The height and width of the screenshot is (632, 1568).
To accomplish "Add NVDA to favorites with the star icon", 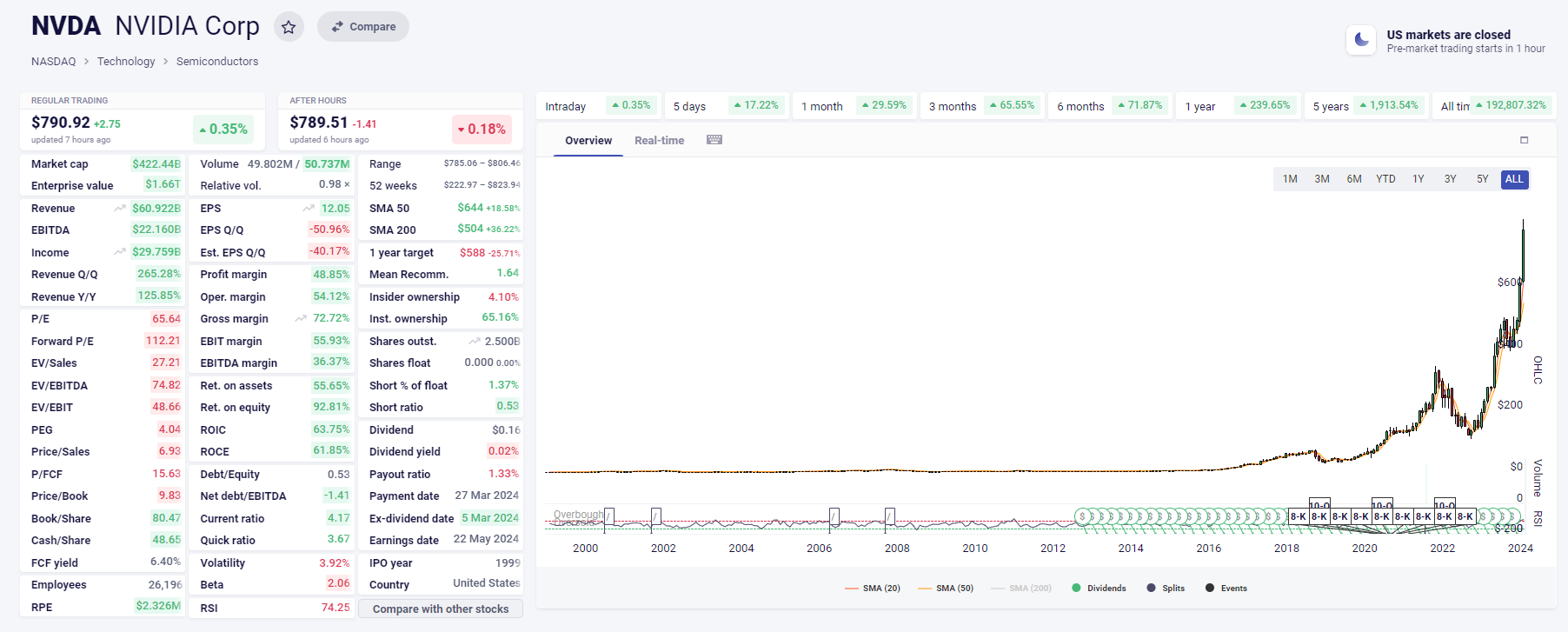I will click(289, 27).
